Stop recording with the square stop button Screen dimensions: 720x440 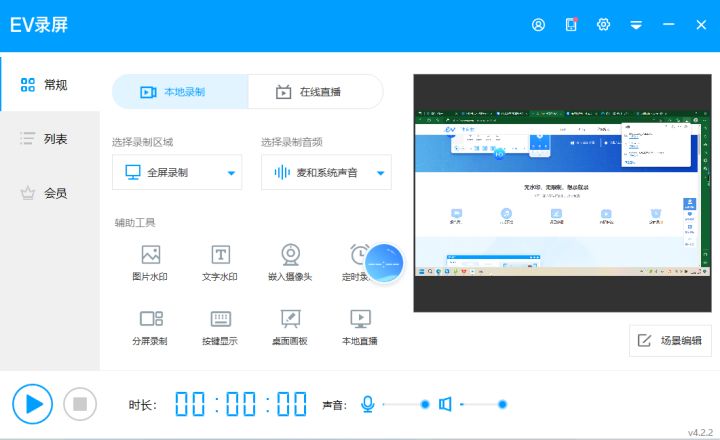coord(80,404)
